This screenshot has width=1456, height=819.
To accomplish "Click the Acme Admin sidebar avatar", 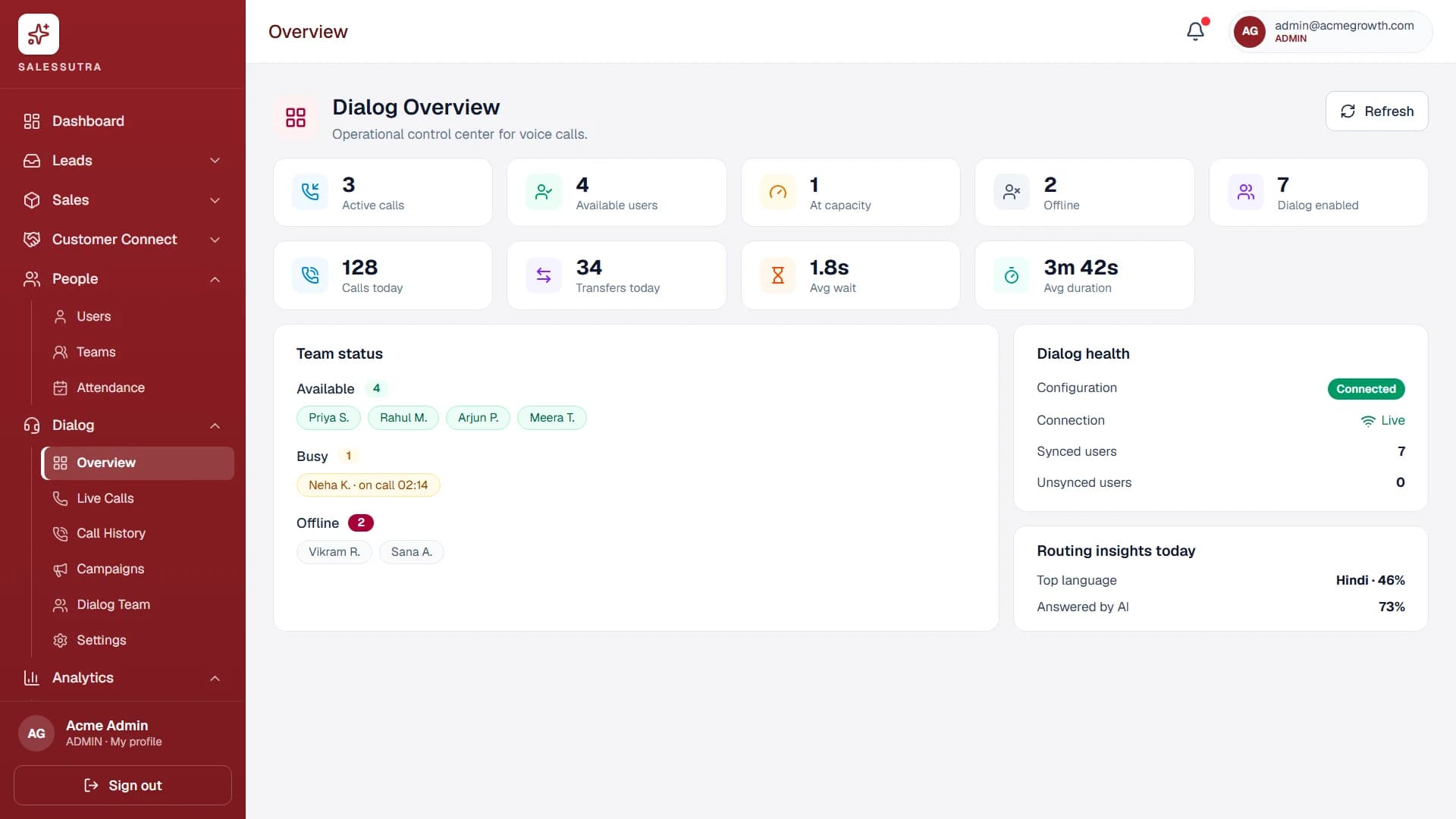I will pyautogui.click(x=36, y=733).
